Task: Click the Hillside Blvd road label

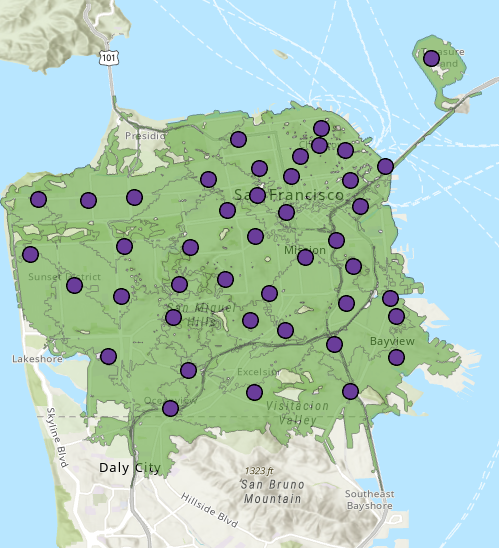Action: point(209,510)
